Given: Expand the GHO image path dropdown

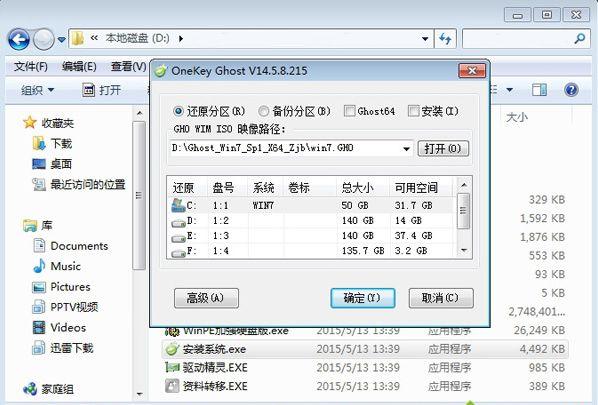Looking at the screenshot, I should tap(407, 148).
